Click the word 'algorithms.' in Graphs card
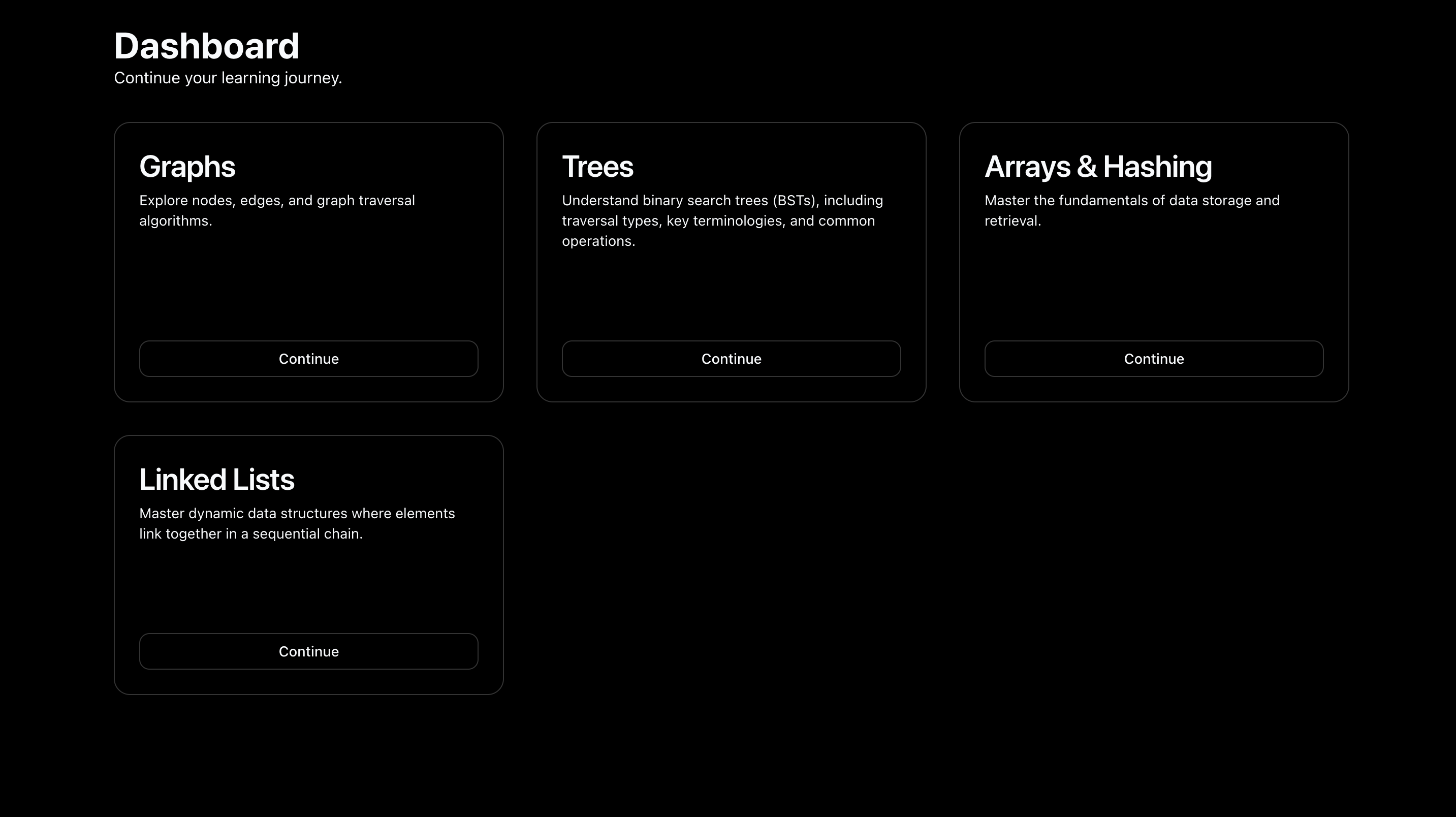Viewport: 1456px width, 817px height. [175, 221]
